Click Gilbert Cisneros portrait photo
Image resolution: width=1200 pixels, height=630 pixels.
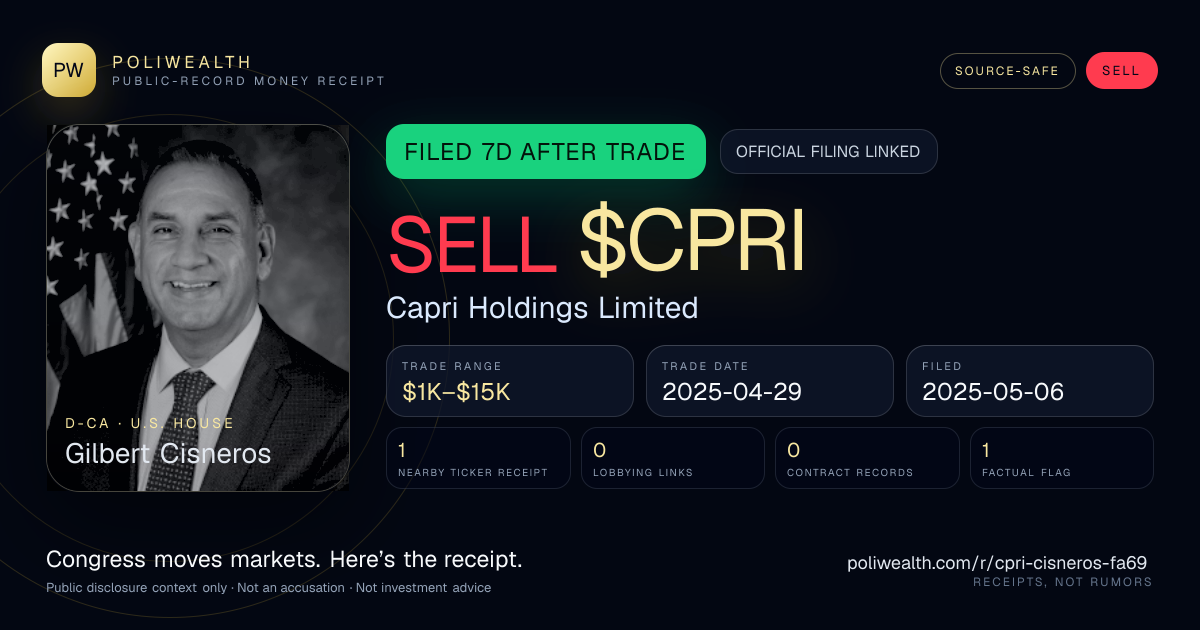(x=198, y=308)
